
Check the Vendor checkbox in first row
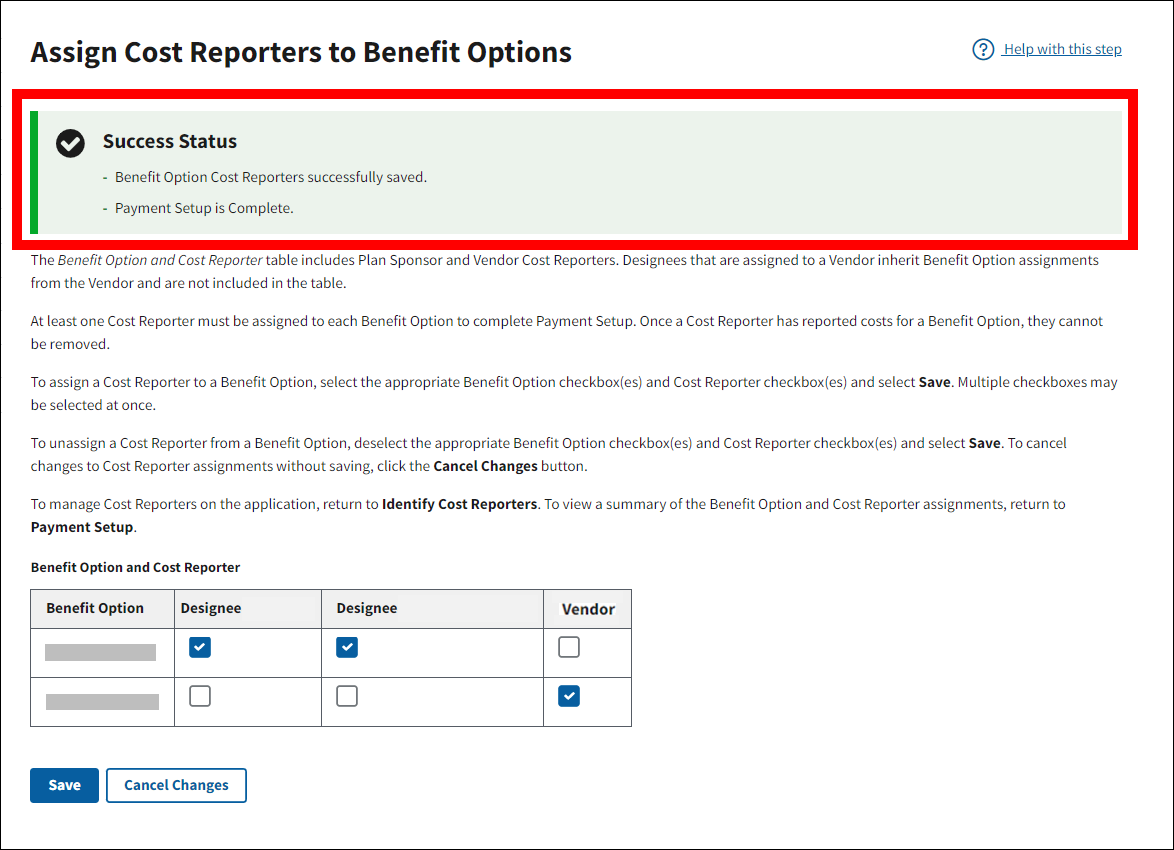569,648
